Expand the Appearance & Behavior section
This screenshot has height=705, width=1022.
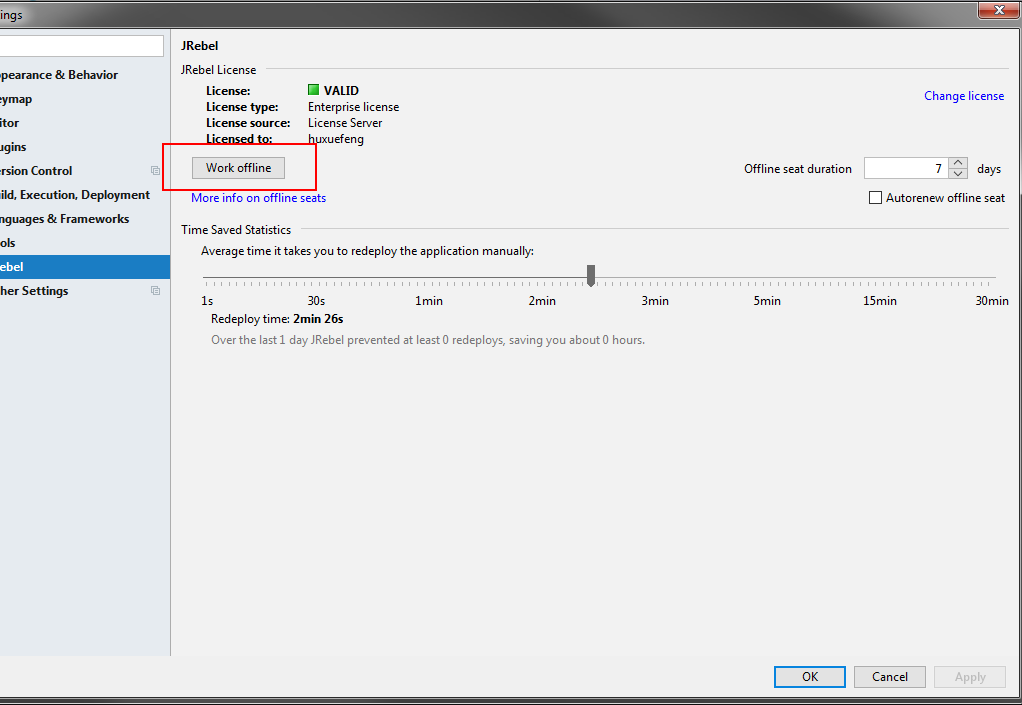click(58, 74)
